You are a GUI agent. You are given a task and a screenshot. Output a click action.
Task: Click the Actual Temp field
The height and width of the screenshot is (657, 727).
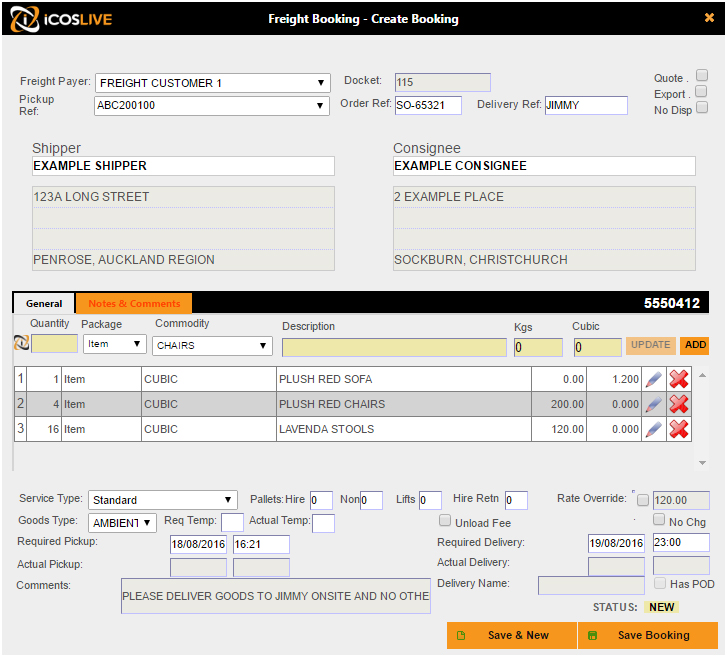(x=323, y=523)
